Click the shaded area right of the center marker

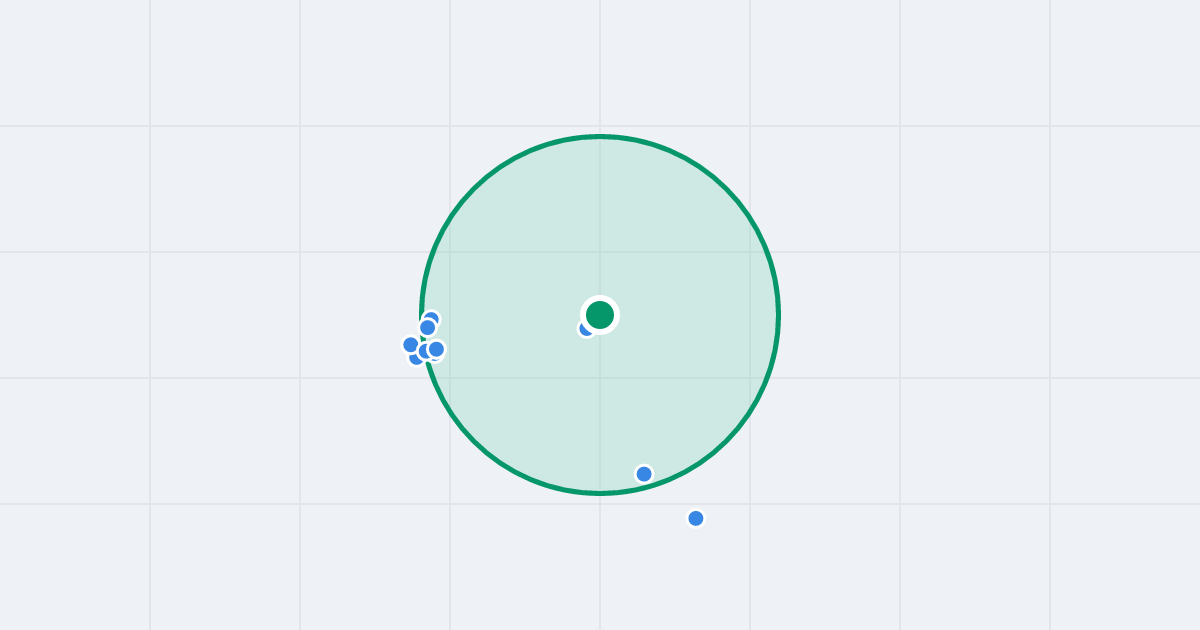tap(690, 315)
